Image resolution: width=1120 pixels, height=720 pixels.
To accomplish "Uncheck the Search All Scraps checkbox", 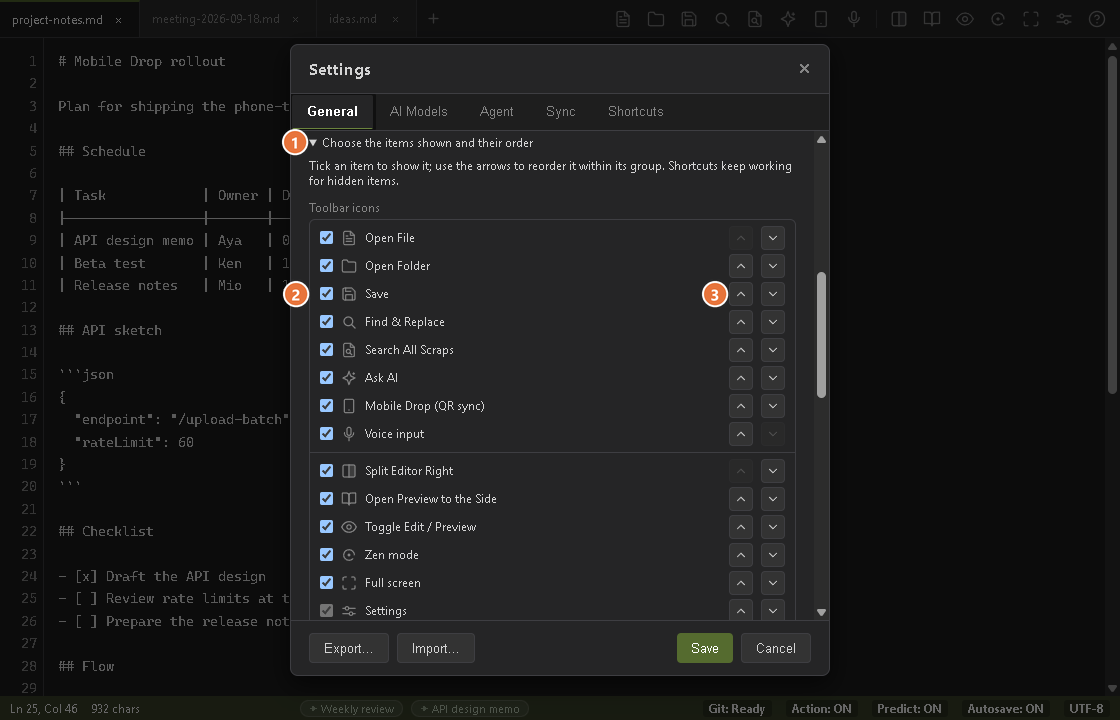I will tap(326, 349).
